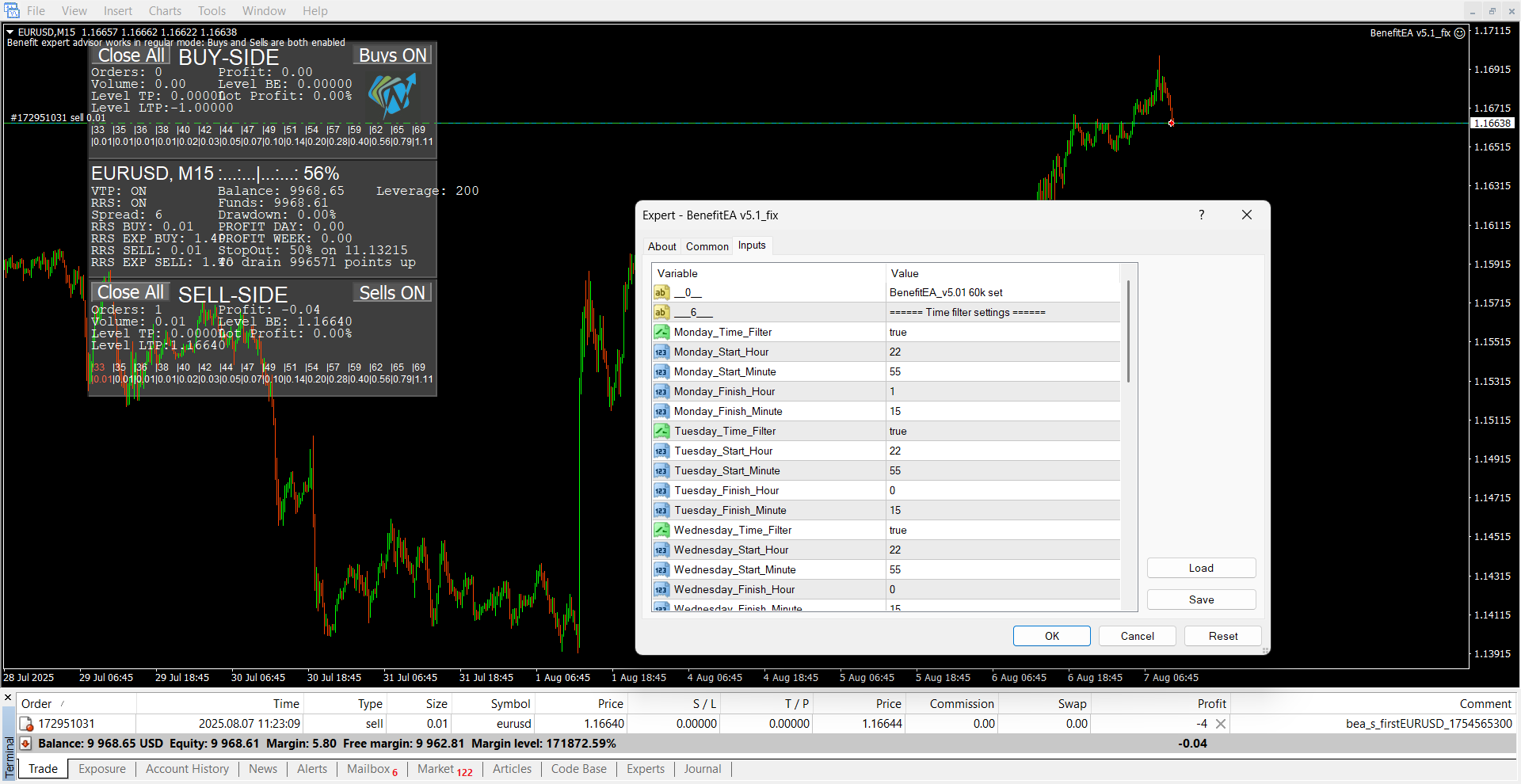Screen dimensions: 1521x784
Task: Click the help question mark in Expert dialog
Action: click(x=1201, y=215)
